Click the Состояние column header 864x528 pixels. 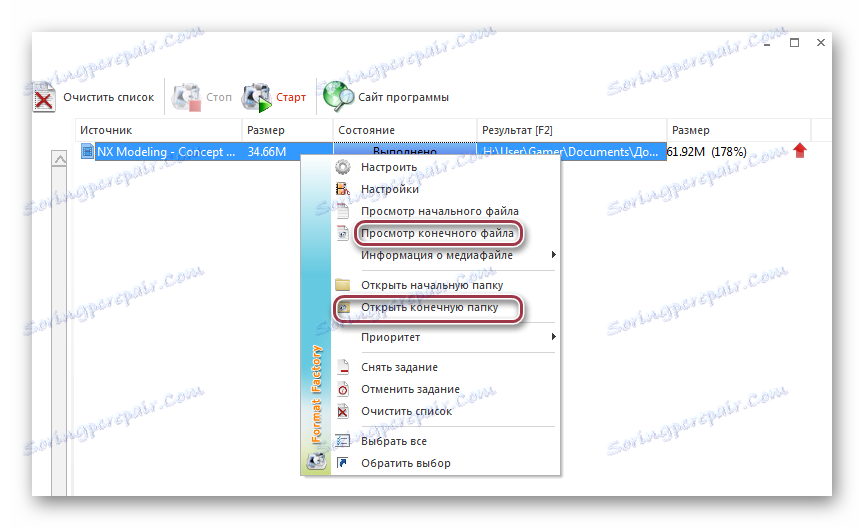tap(404, 130)
